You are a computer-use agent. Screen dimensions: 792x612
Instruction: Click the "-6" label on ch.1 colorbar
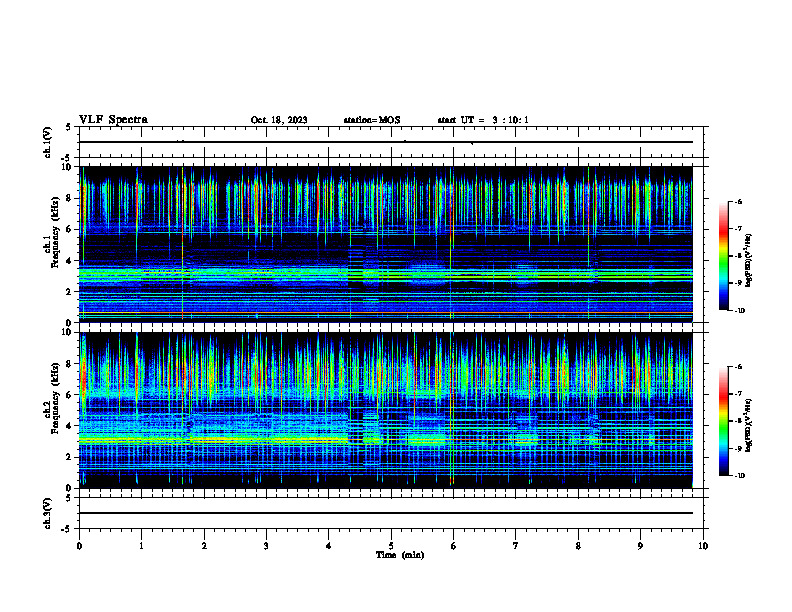pos(738,201)
